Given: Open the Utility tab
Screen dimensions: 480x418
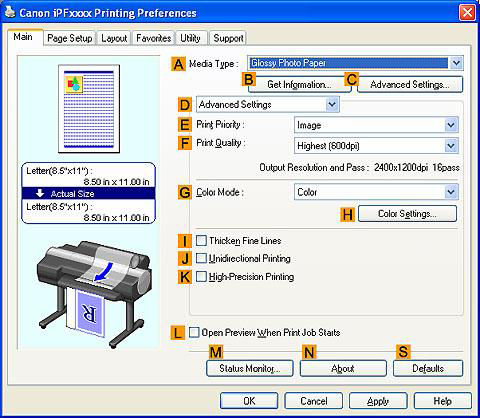Looking at the screenshot, I should pos(190,38).
